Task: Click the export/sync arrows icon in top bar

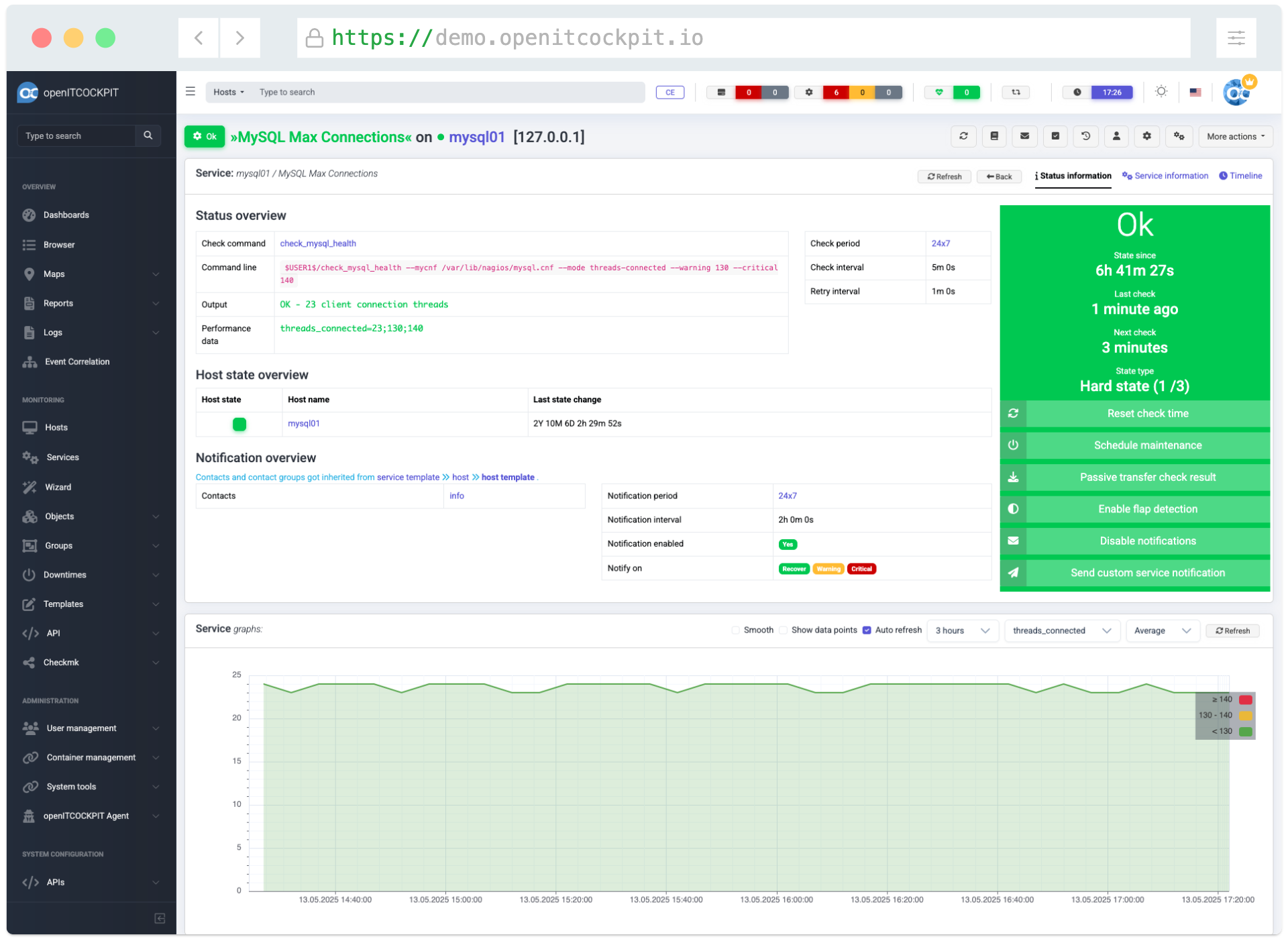Action: 1016,92
